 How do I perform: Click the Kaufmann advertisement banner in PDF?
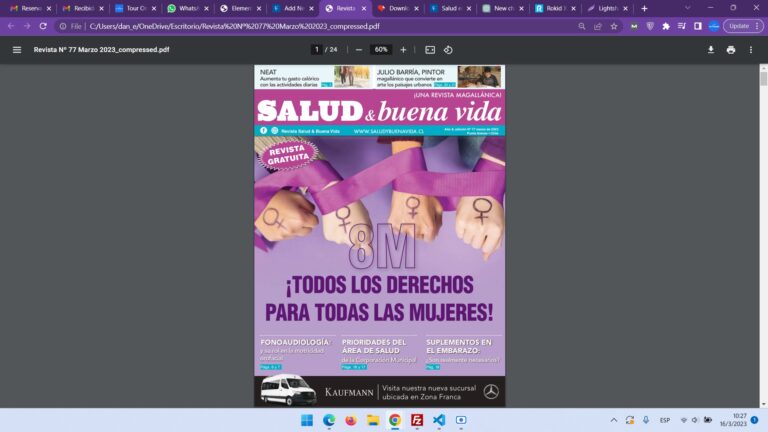tap(379, 391)
